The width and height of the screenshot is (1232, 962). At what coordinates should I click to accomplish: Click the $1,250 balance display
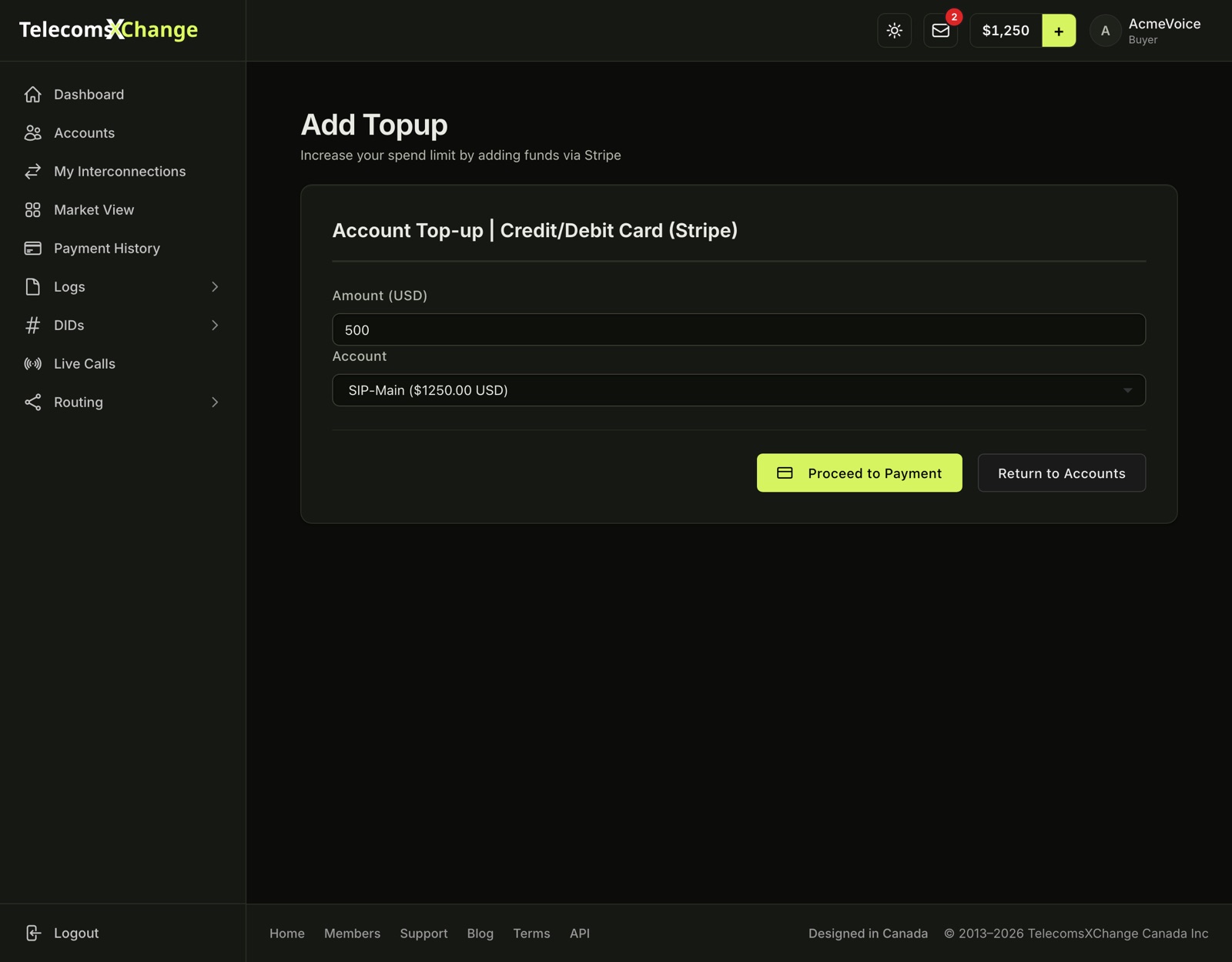click(1006, 31)
